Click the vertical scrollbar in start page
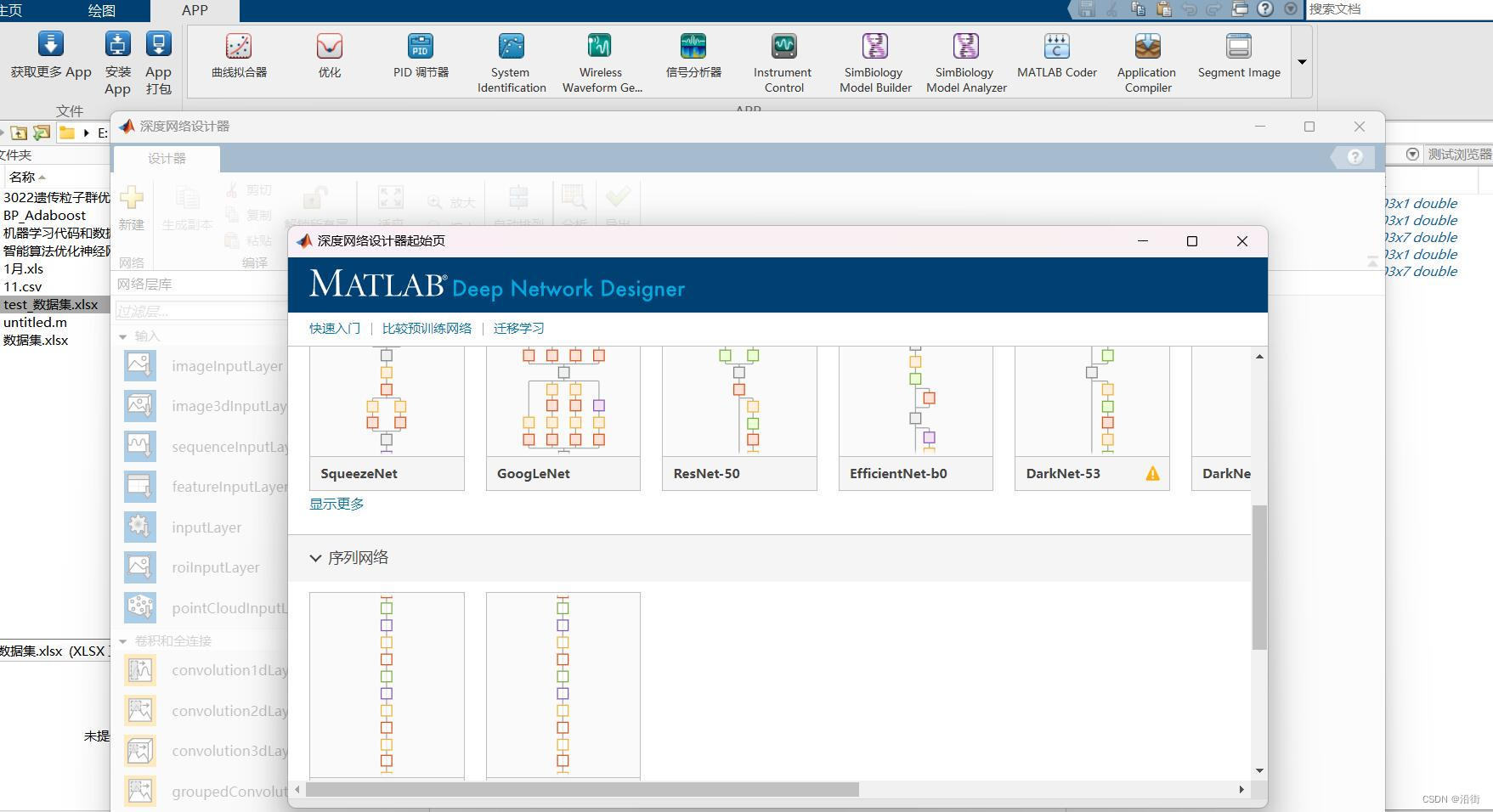Screen dimensions: 1493x812 pos(1259,578)
